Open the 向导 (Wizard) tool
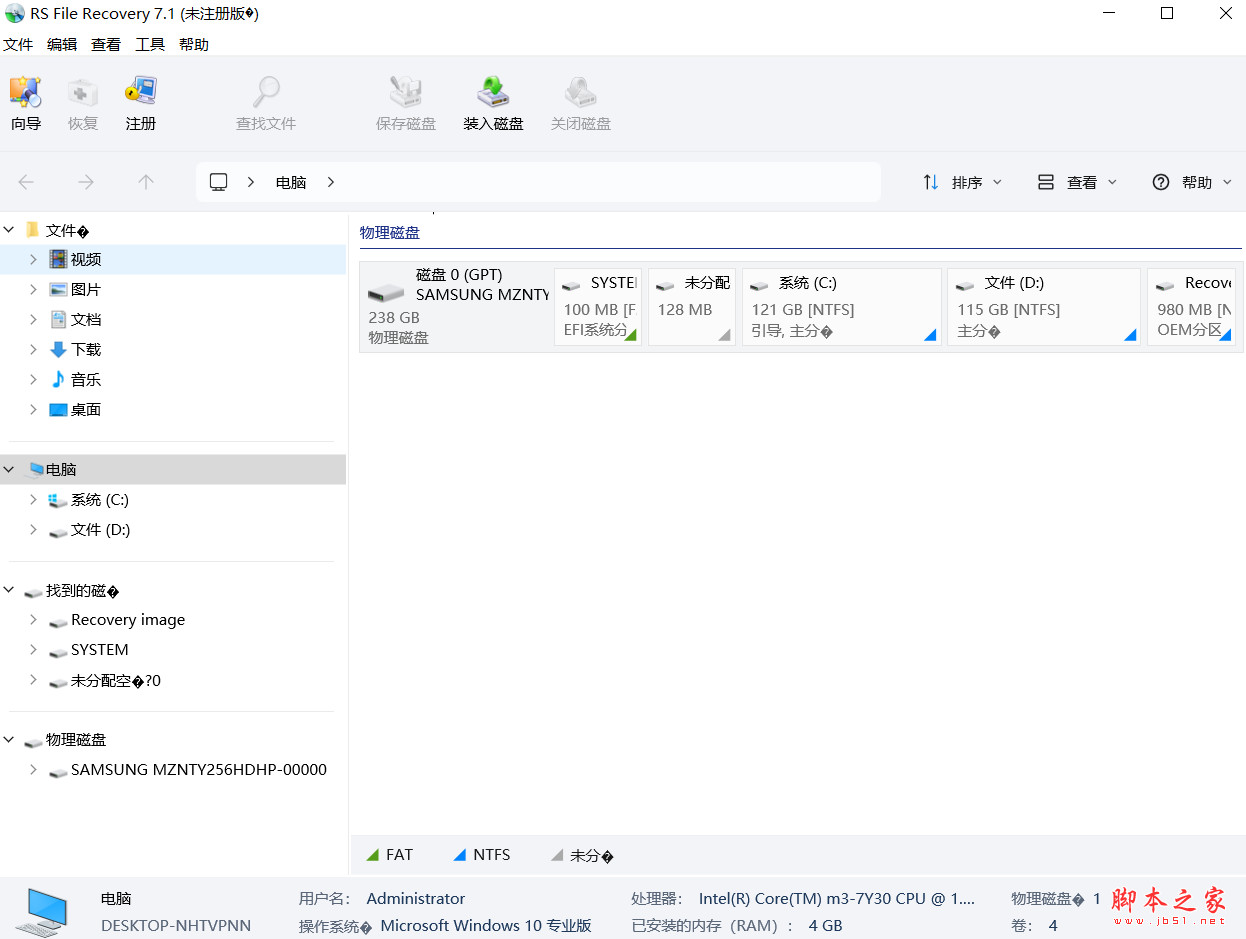Screen dimensions: 1246x939 tap(26, 103)
